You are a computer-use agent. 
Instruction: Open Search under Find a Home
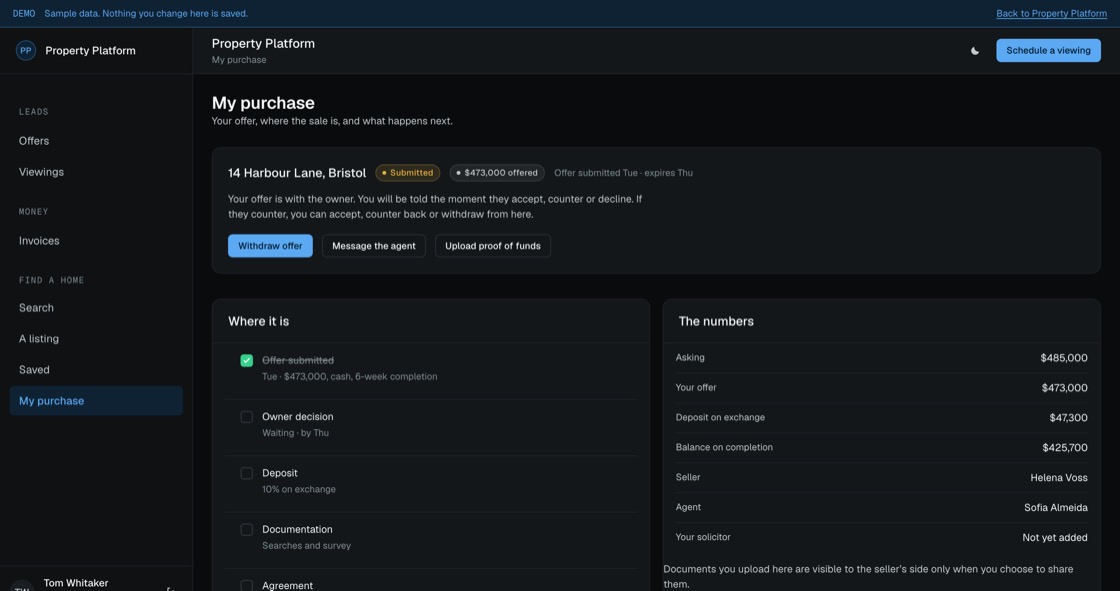pos(96,307)
